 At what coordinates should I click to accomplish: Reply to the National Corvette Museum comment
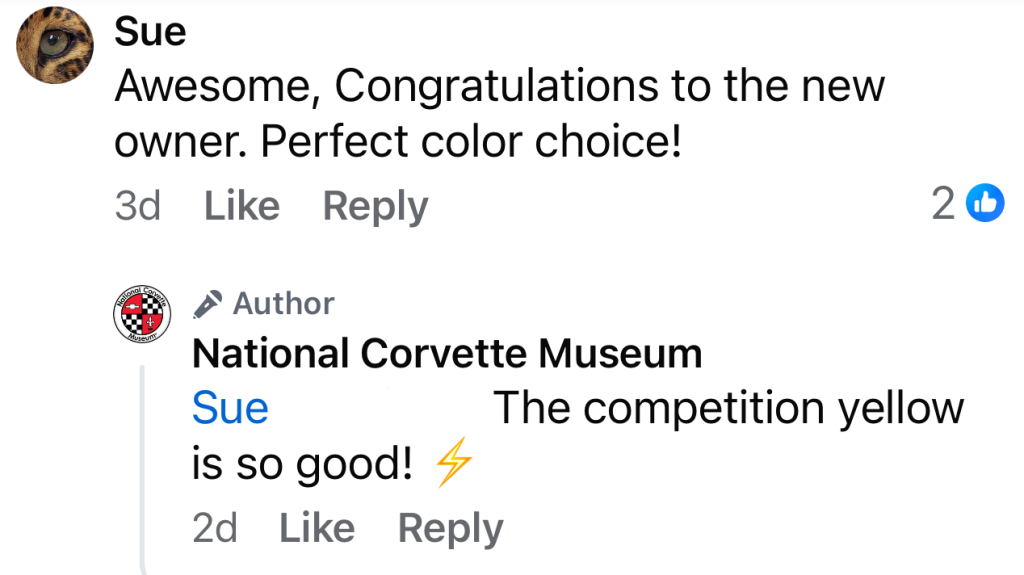click(x=450, y=528)
